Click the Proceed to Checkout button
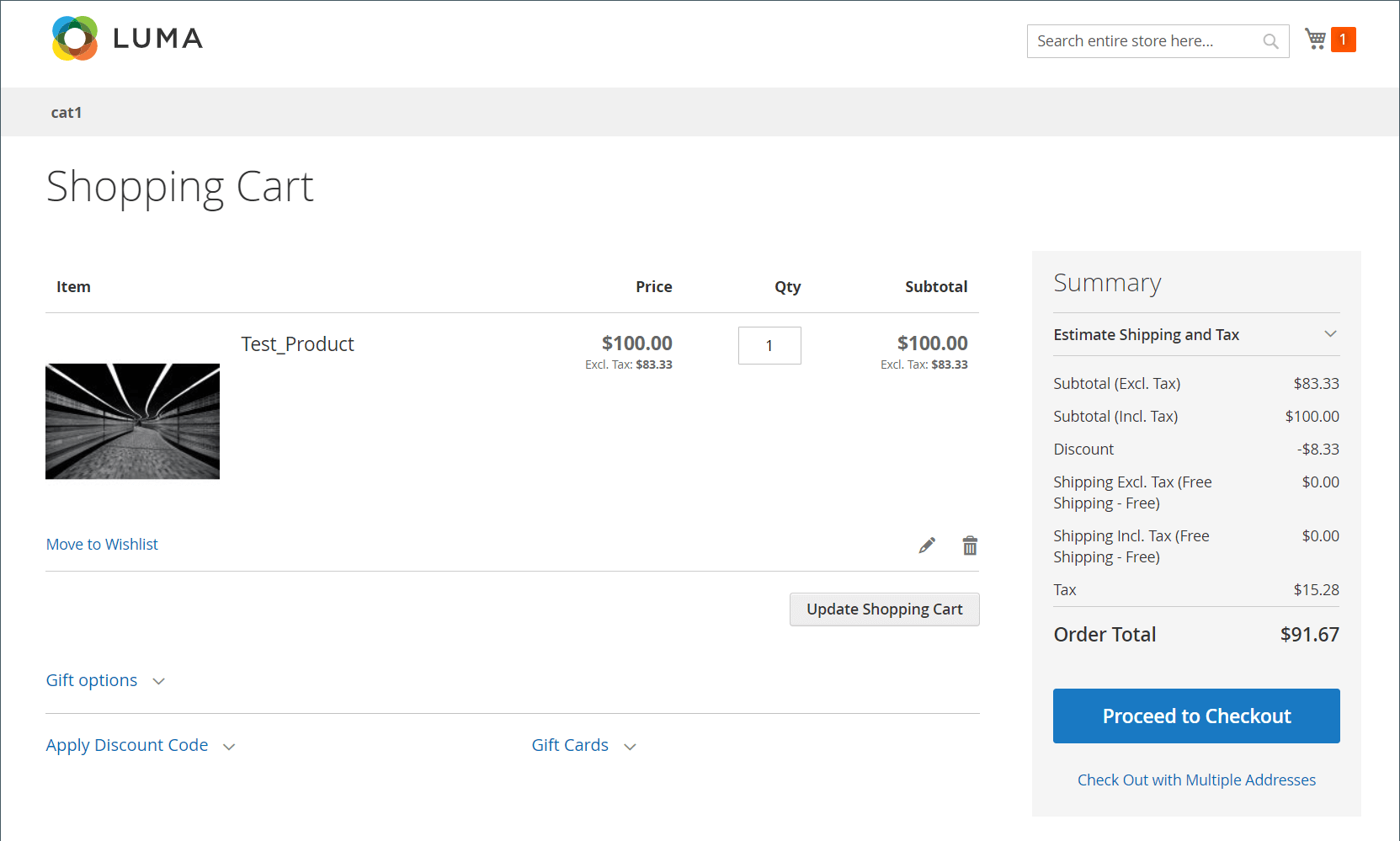Viewport: 1400px width, 841px height. click(x=1195, y=716)
